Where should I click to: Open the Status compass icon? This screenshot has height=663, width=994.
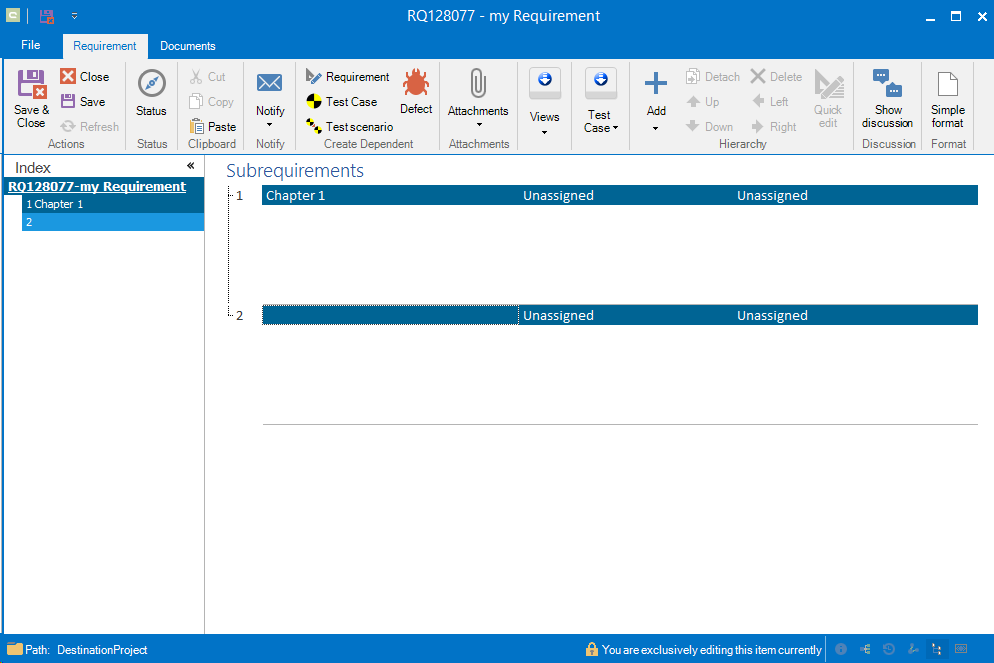coord(151,84)
